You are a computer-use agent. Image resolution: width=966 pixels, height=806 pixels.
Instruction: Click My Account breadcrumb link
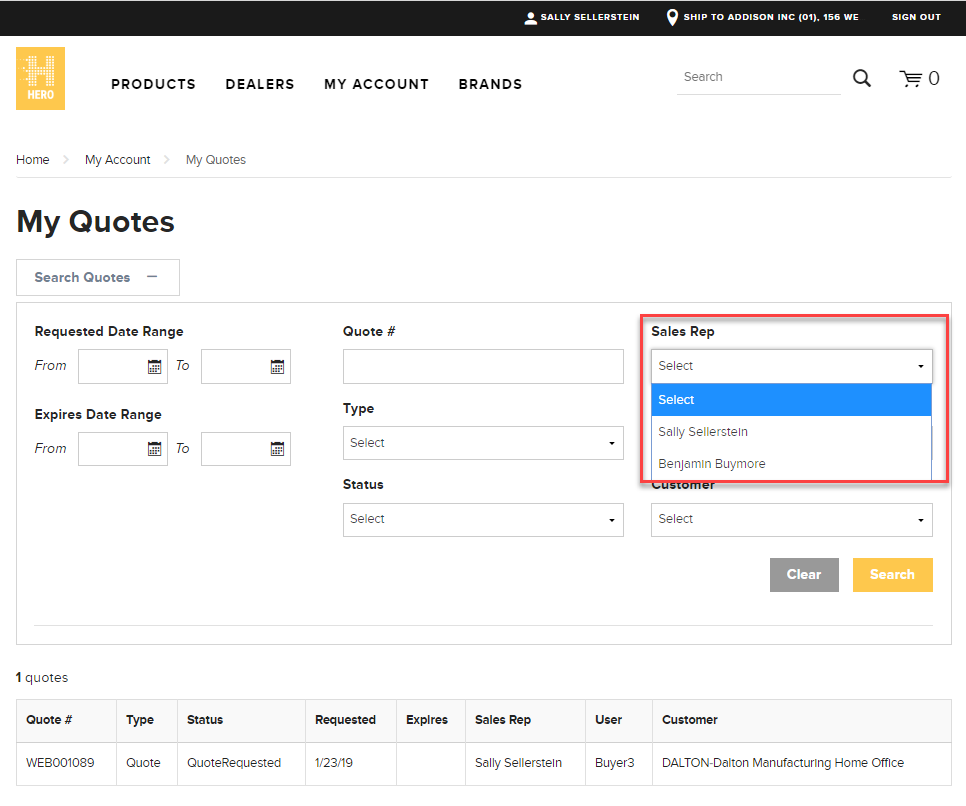(x=118, y=160)
